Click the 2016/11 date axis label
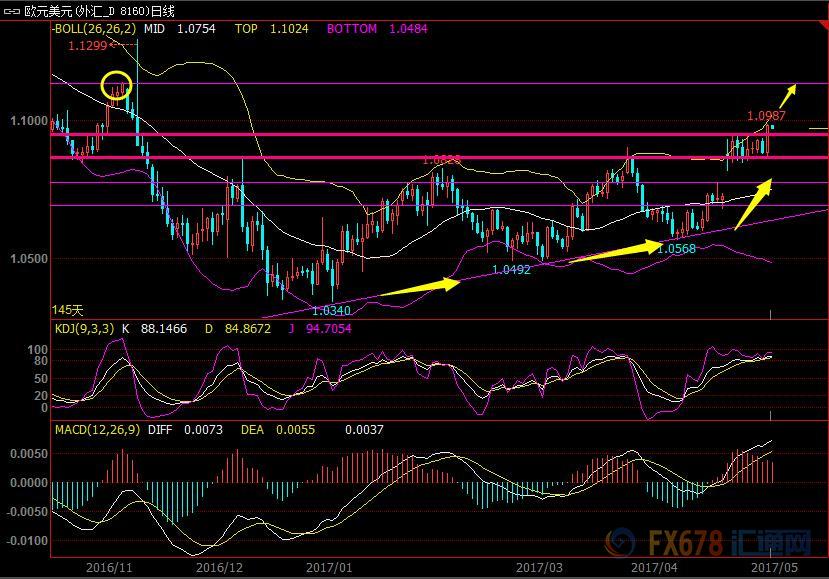The width and height of the screenshot is (829, 579). (x=109, y=568)
